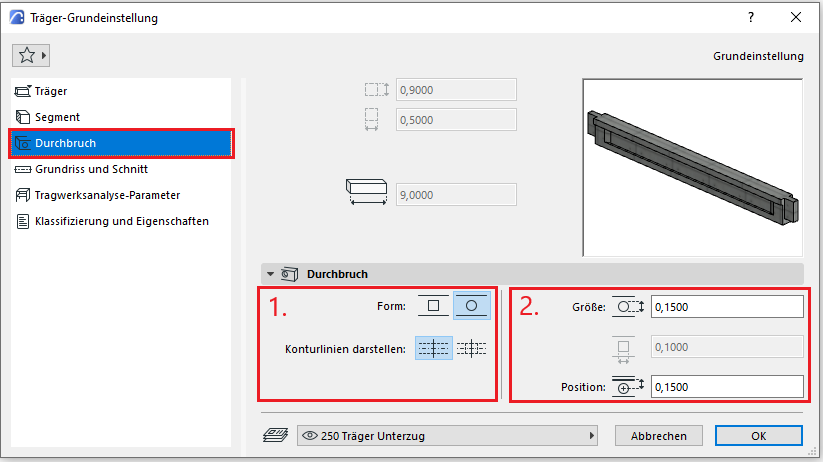The image size is (823, 462).
Task: Enable second Konturlinien darstellen option
Action: tap(471, 349)
